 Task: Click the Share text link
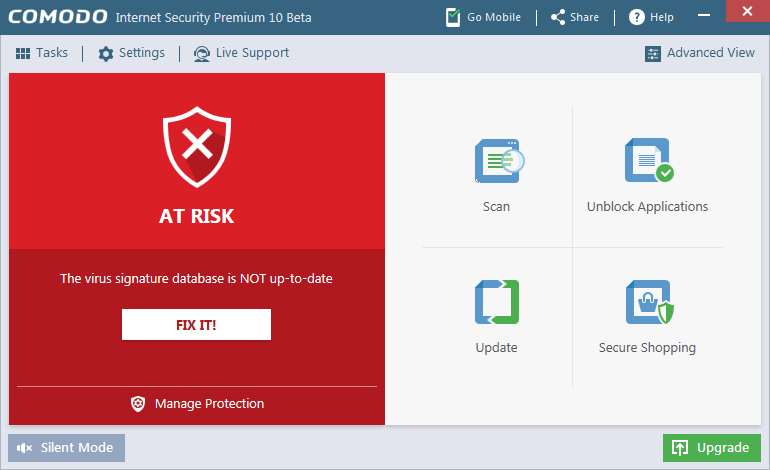(584, 17)
